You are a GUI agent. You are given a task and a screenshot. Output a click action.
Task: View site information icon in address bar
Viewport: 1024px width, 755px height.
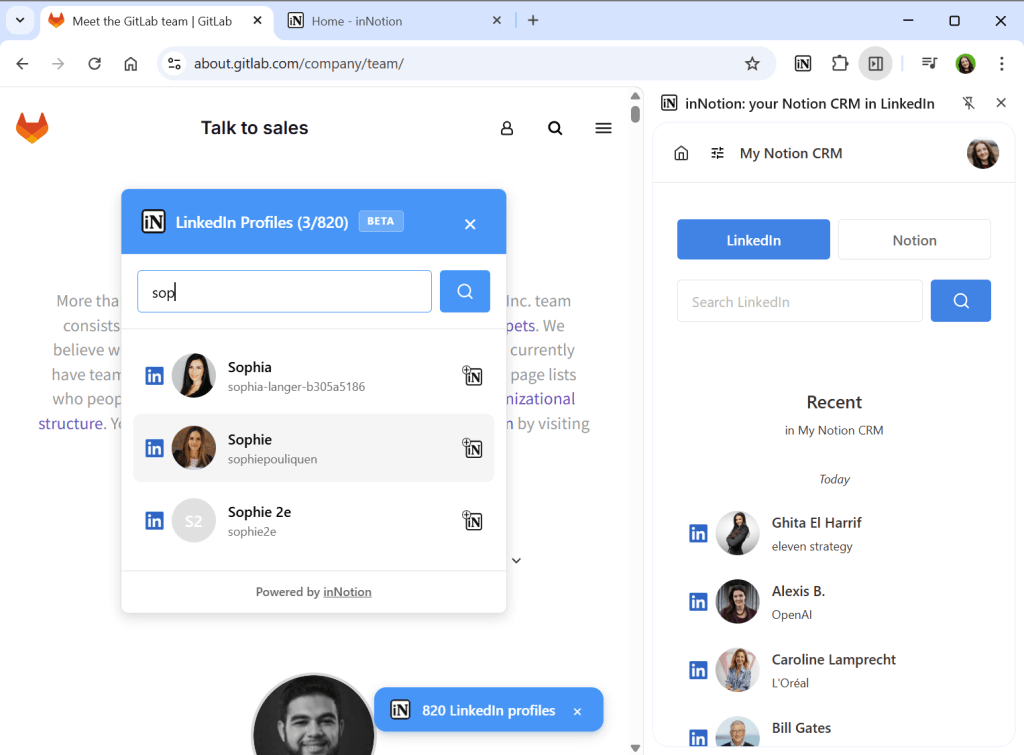[174, 63]
